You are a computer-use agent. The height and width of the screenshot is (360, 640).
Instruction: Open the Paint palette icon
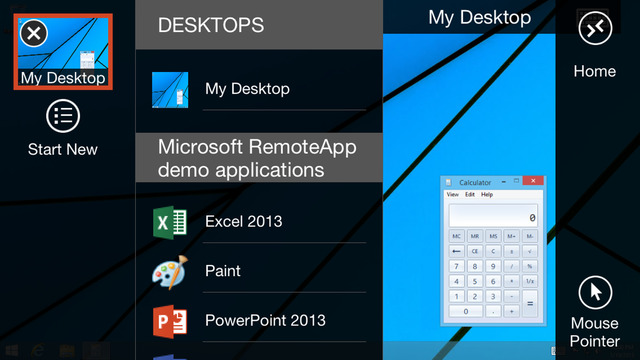170,272
